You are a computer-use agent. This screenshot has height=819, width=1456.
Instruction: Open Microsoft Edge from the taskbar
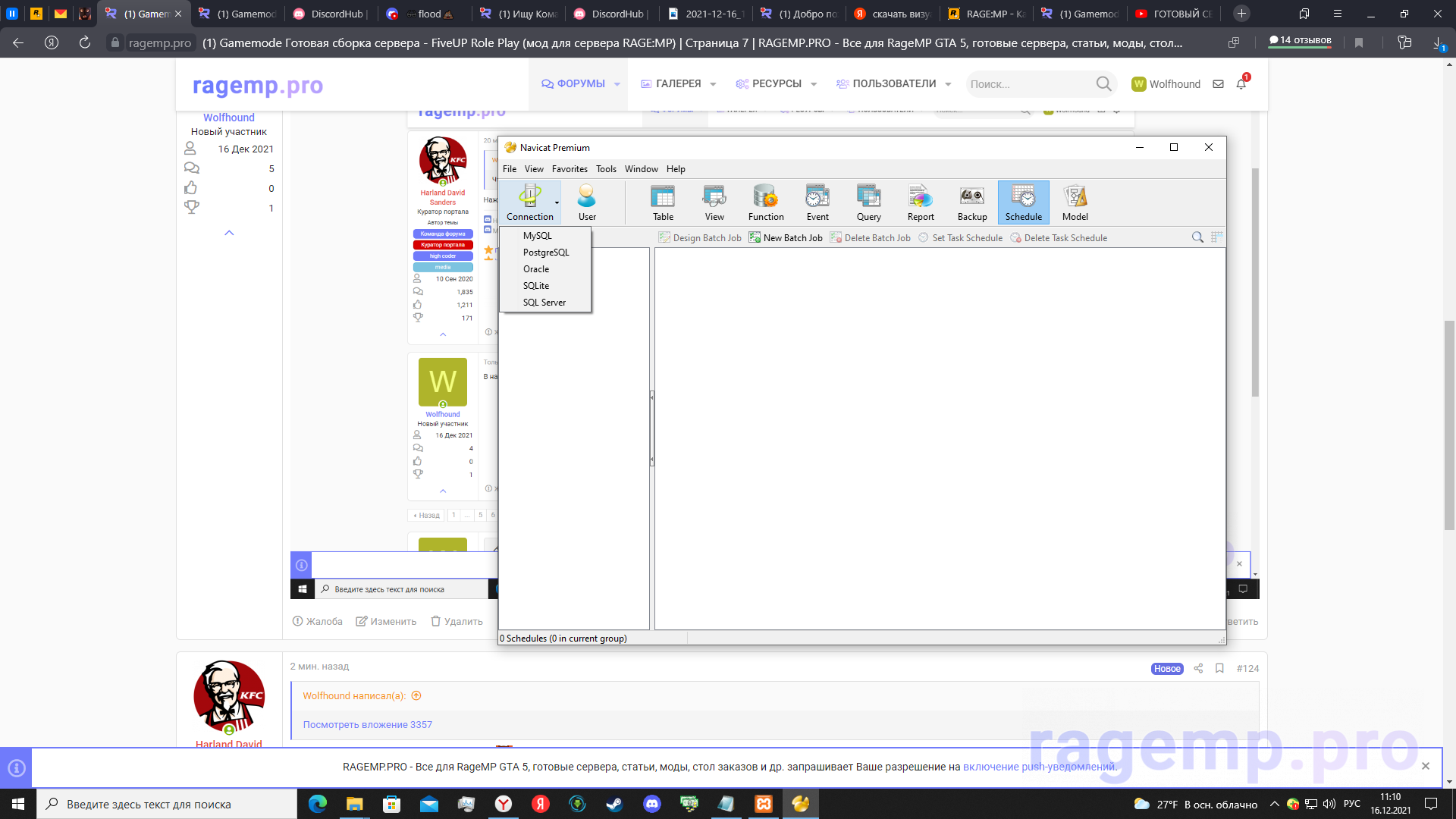pyautogui.click(x=318, y=804)
